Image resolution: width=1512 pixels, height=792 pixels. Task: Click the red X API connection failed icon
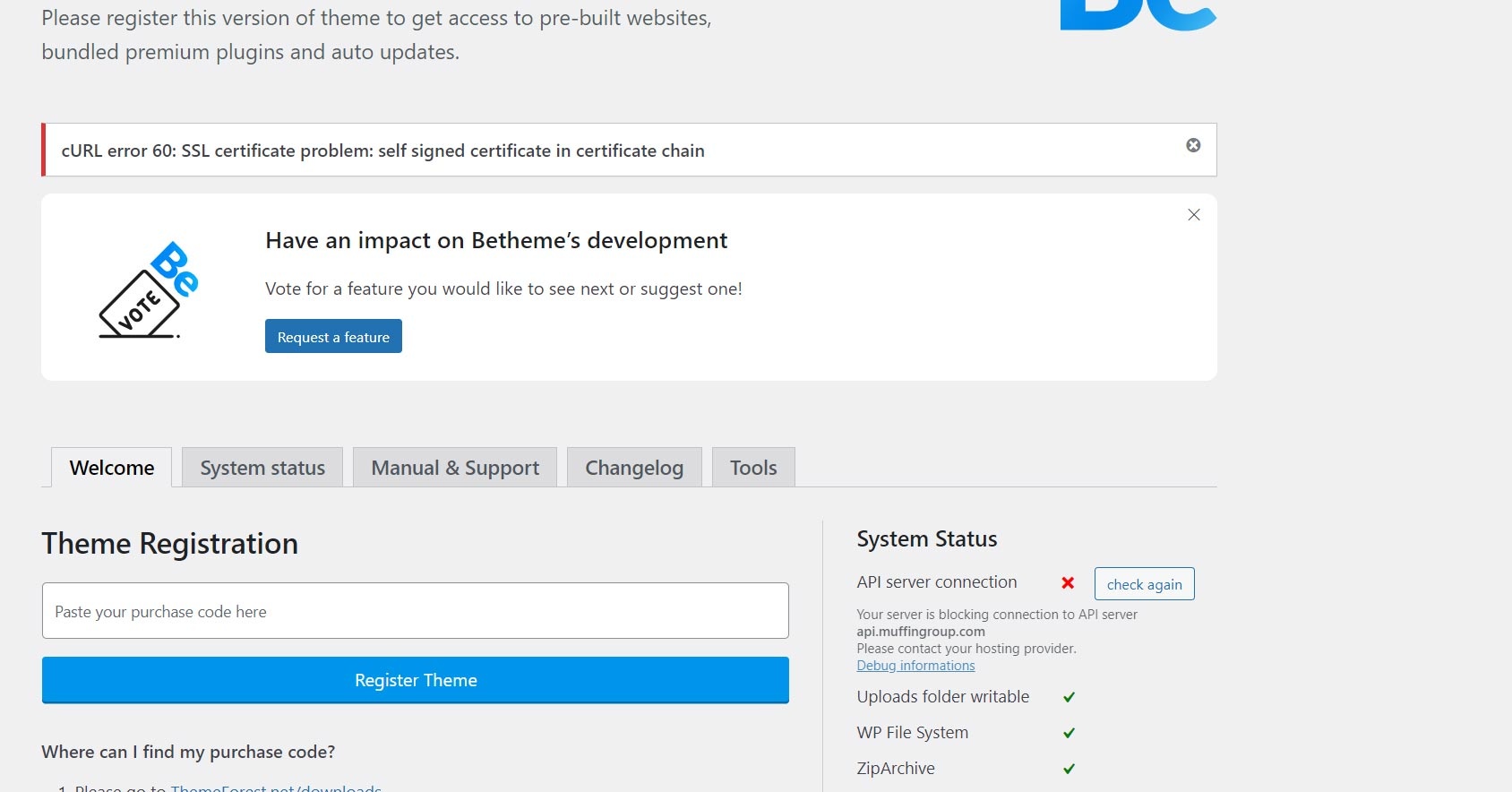pyautogui.click(x=1068, y=583)
